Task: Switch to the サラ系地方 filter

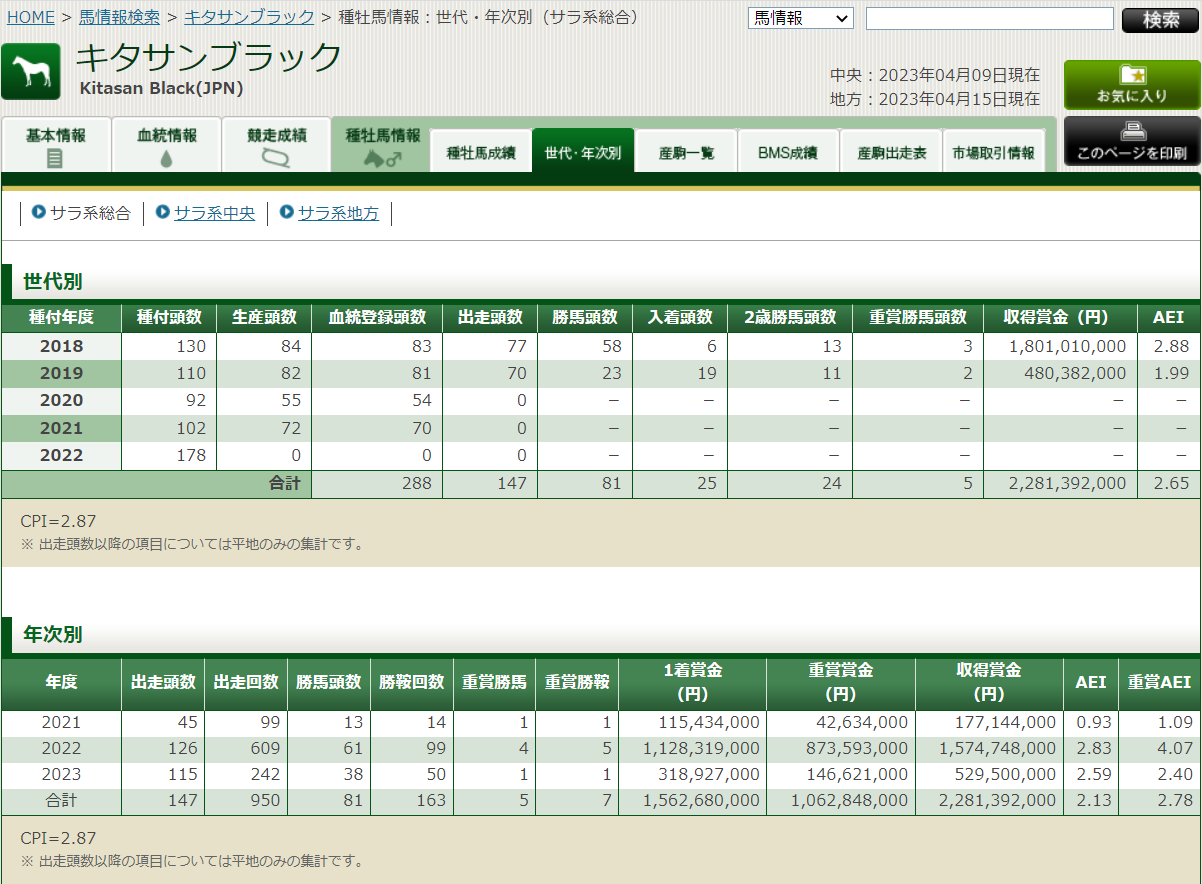Action: tap(338, 213)
